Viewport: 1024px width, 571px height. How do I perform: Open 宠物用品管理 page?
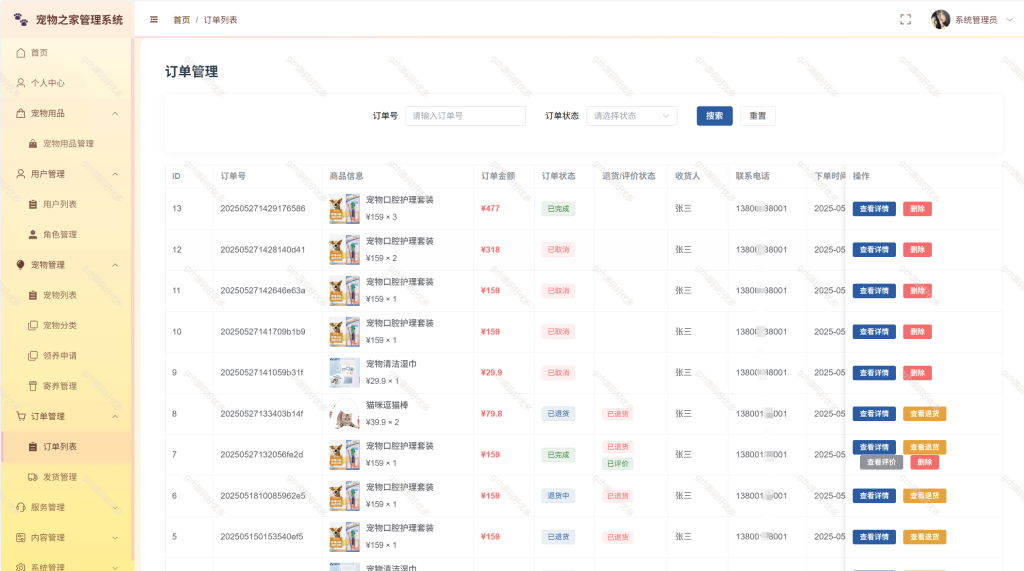point(67,144)
